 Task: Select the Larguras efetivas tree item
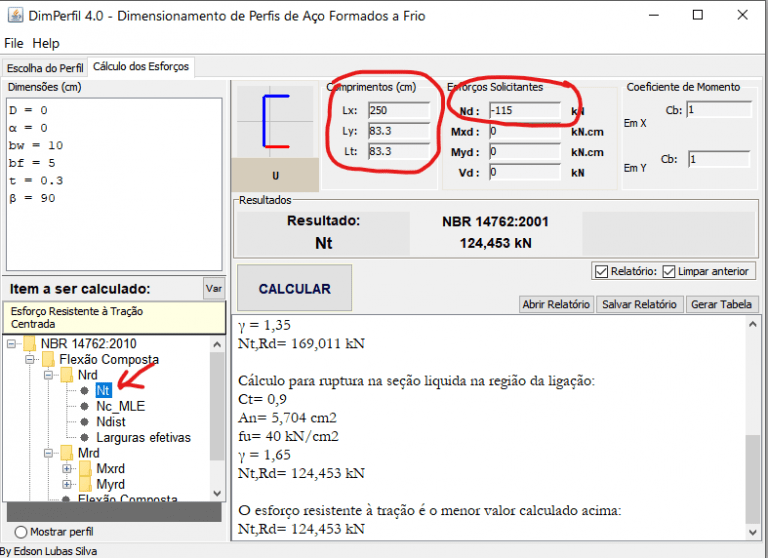click(144, 437)
